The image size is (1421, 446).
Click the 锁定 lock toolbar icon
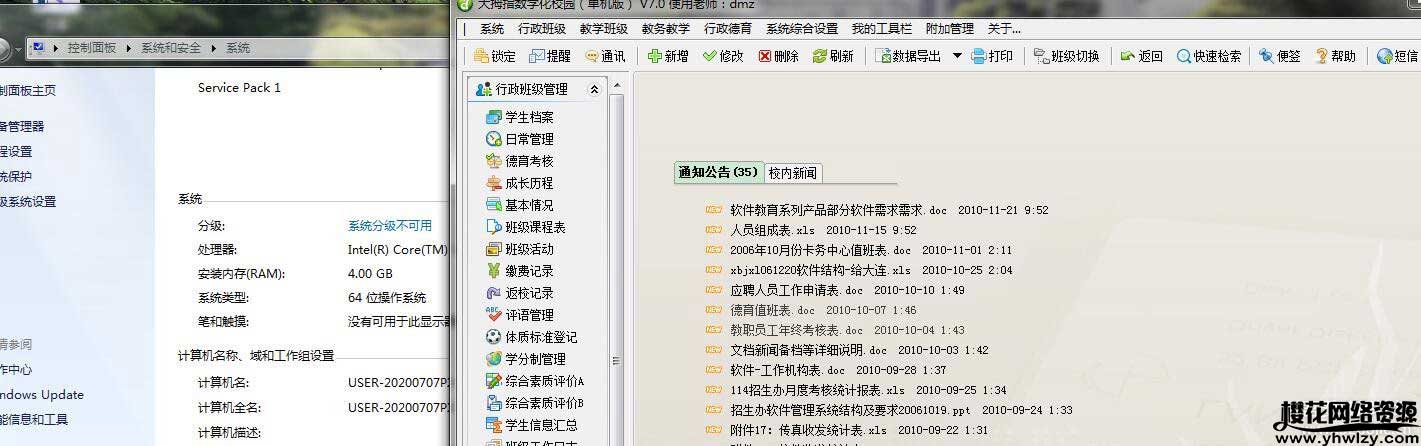(495, 56)
